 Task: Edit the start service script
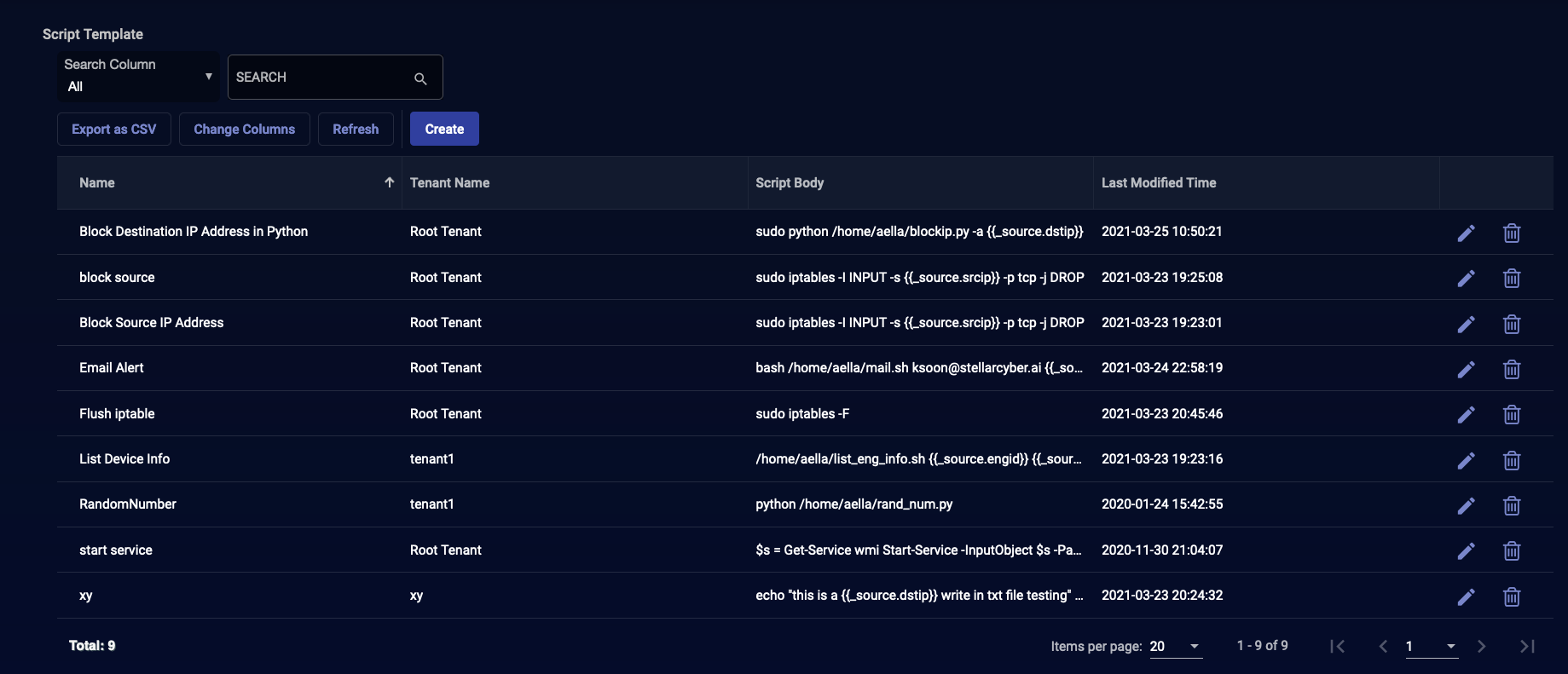1466,550
